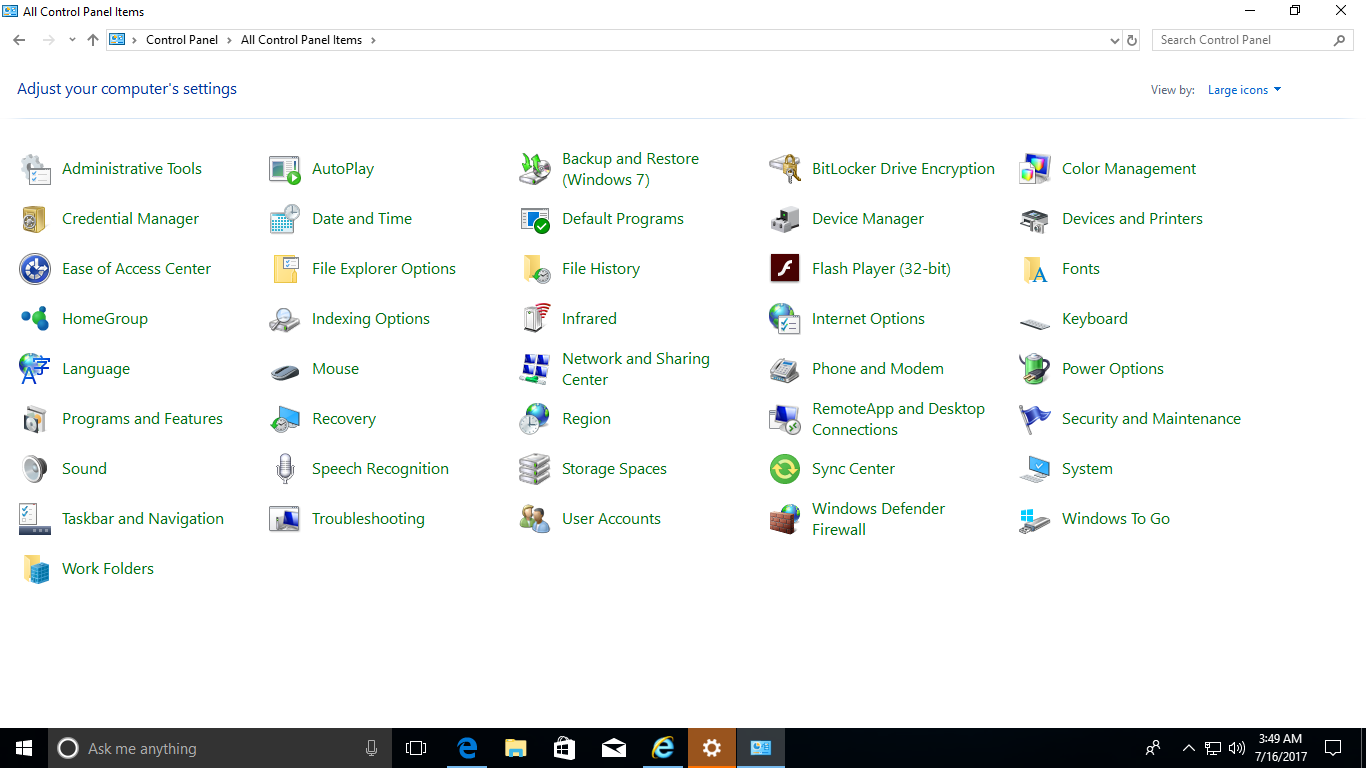
Task: Open Task View on the taskbar
Action: click(x=416, y=748)
